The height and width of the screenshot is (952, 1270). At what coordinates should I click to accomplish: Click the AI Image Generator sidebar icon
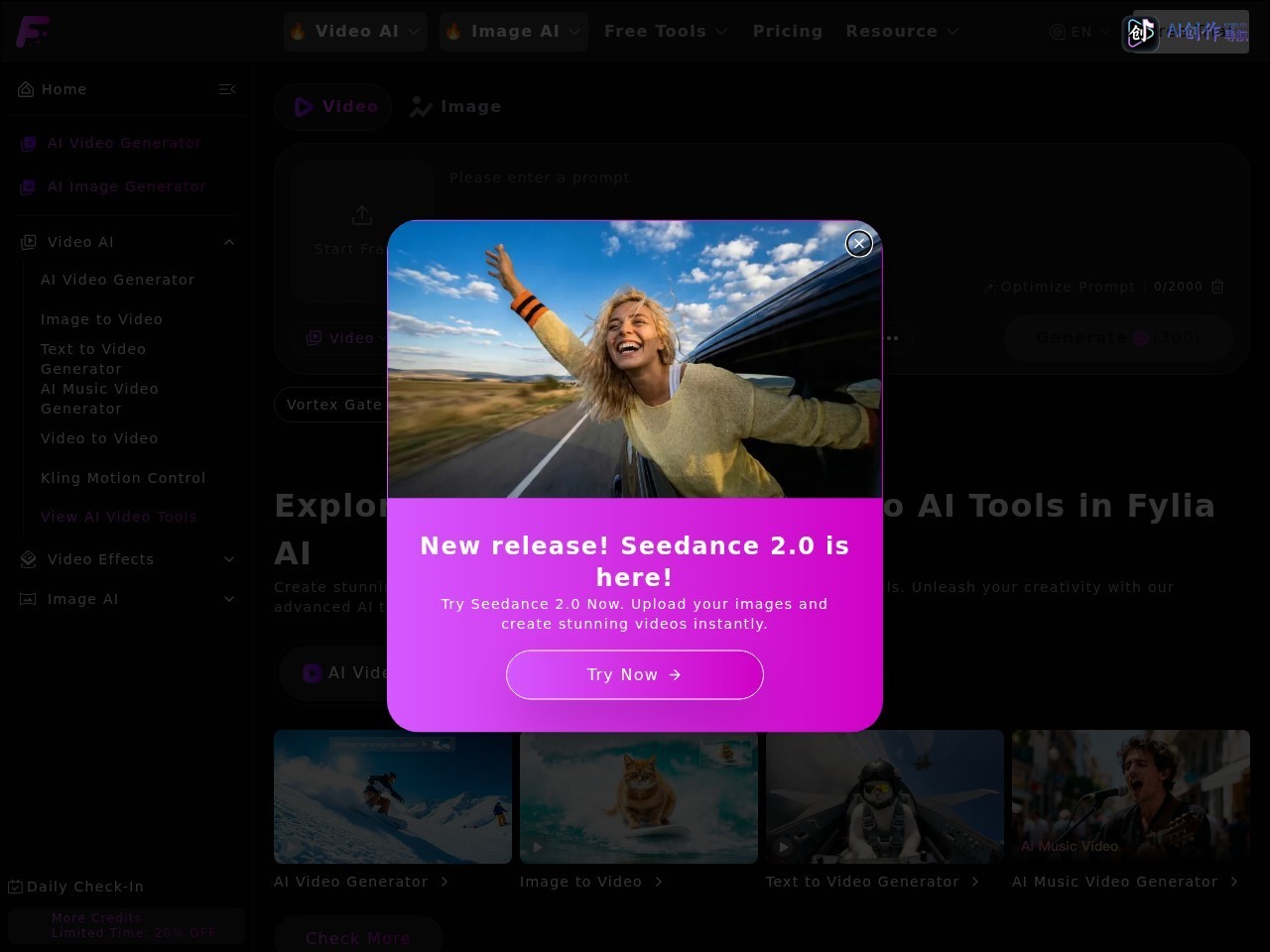pos(28,187)
